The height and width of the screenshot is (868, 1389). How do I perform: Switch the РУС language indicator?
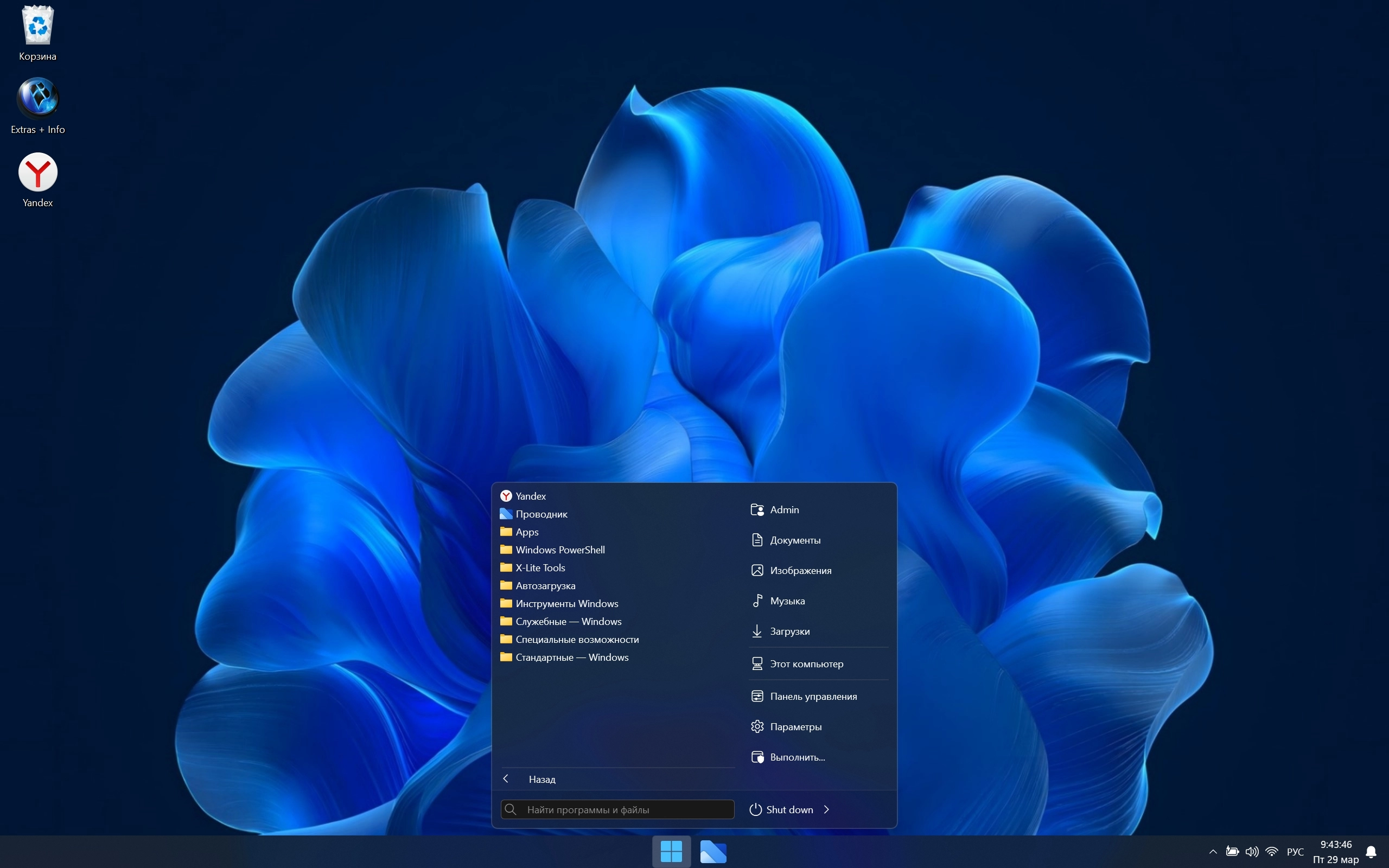1295,851
